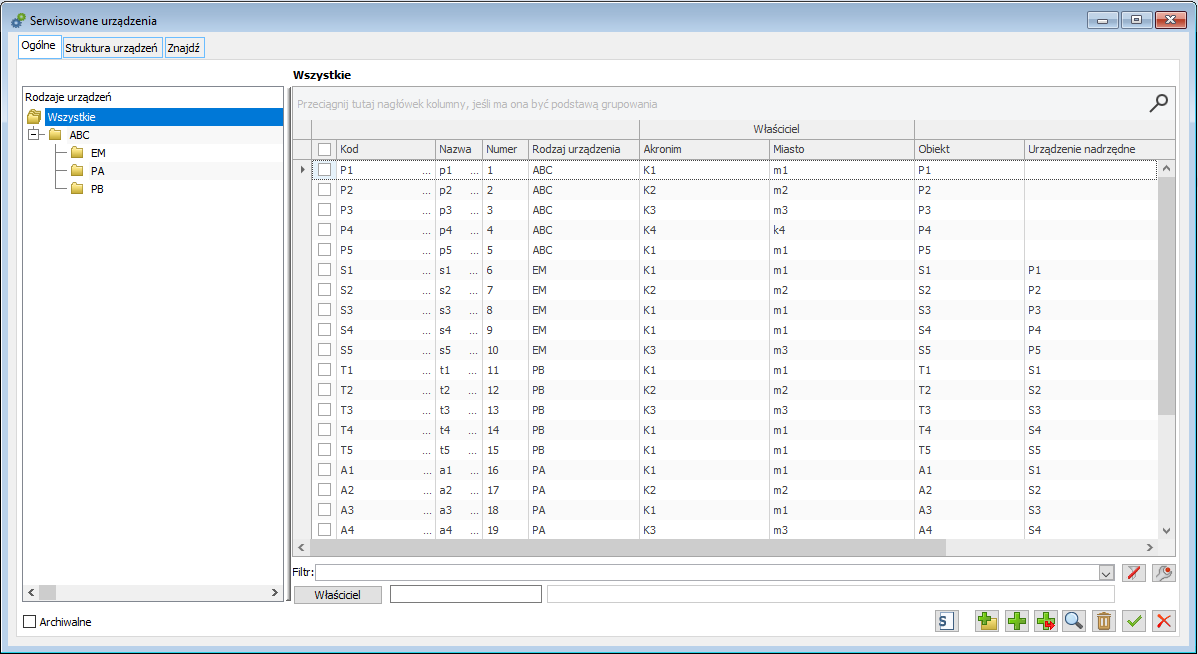Cancel with the red X icon
Image resolution: width=1198 pixels, height=654 pixels.
point(1164,621)
